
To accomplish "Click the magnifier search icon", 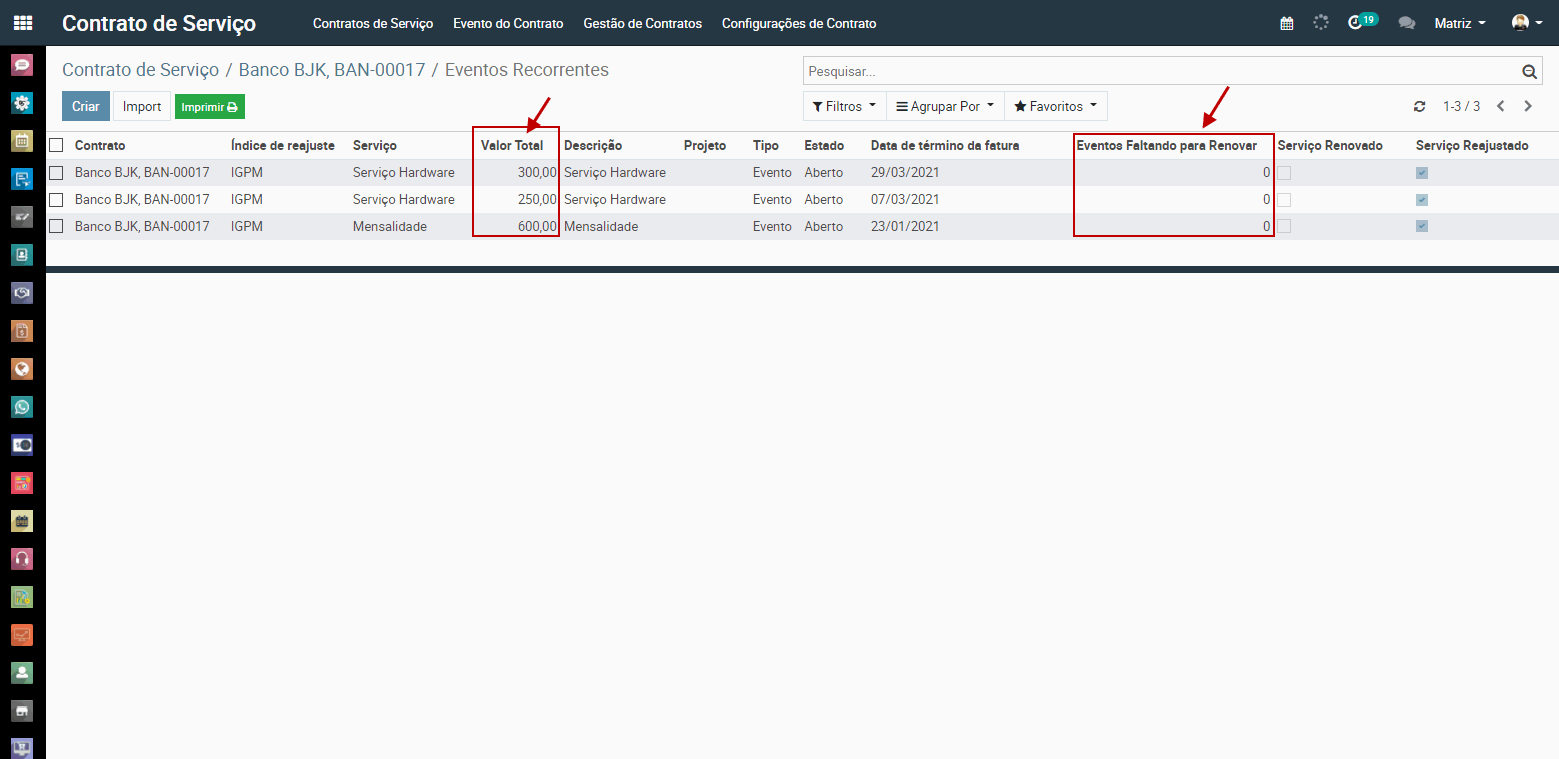I will tap(1528, 72).
